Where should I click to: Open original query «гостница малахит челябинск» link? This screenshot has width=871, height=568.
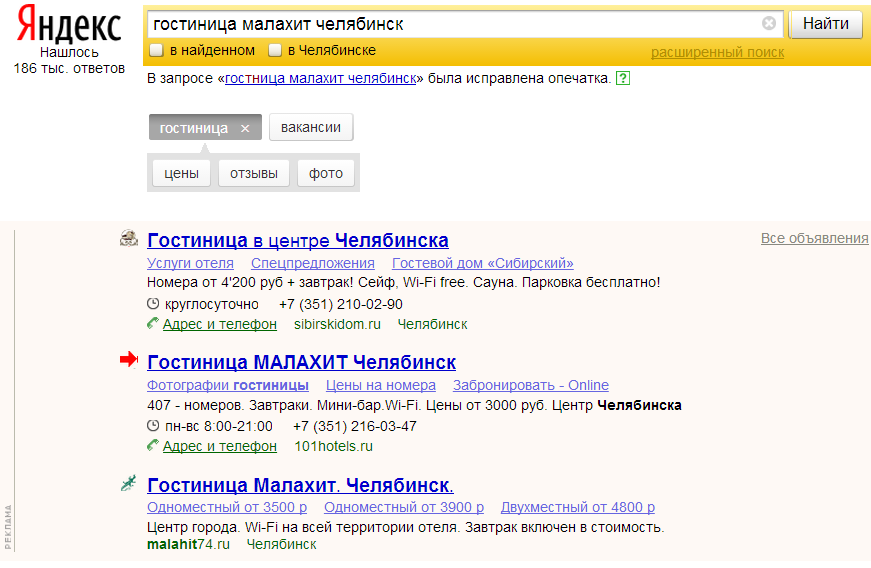321,78
